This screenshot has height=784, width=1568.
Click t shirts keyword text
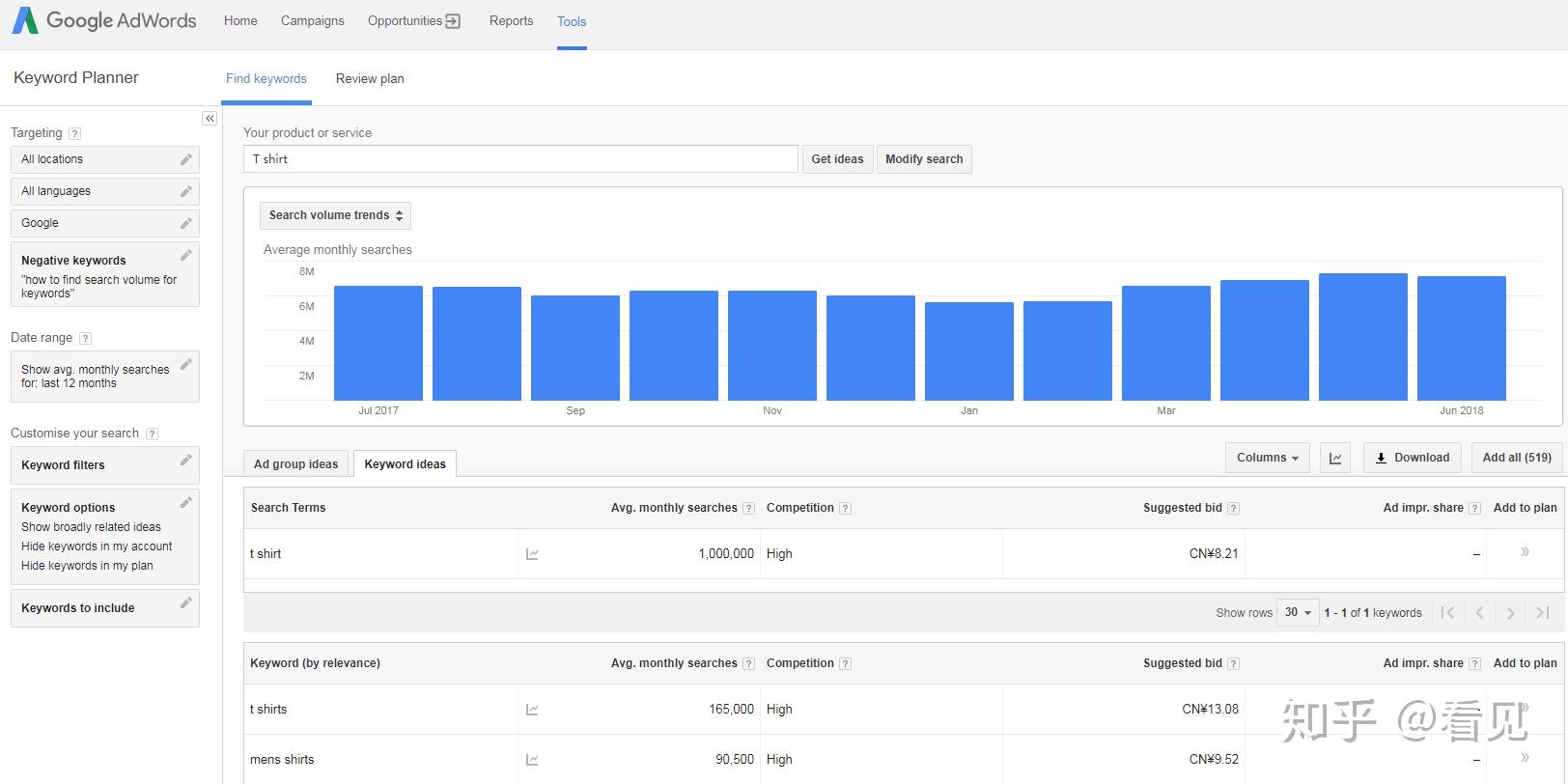[268, 710]
